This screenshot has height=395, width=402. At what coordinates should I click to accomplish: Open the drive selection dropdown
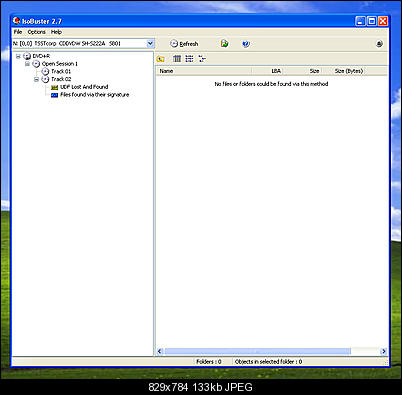150,43
